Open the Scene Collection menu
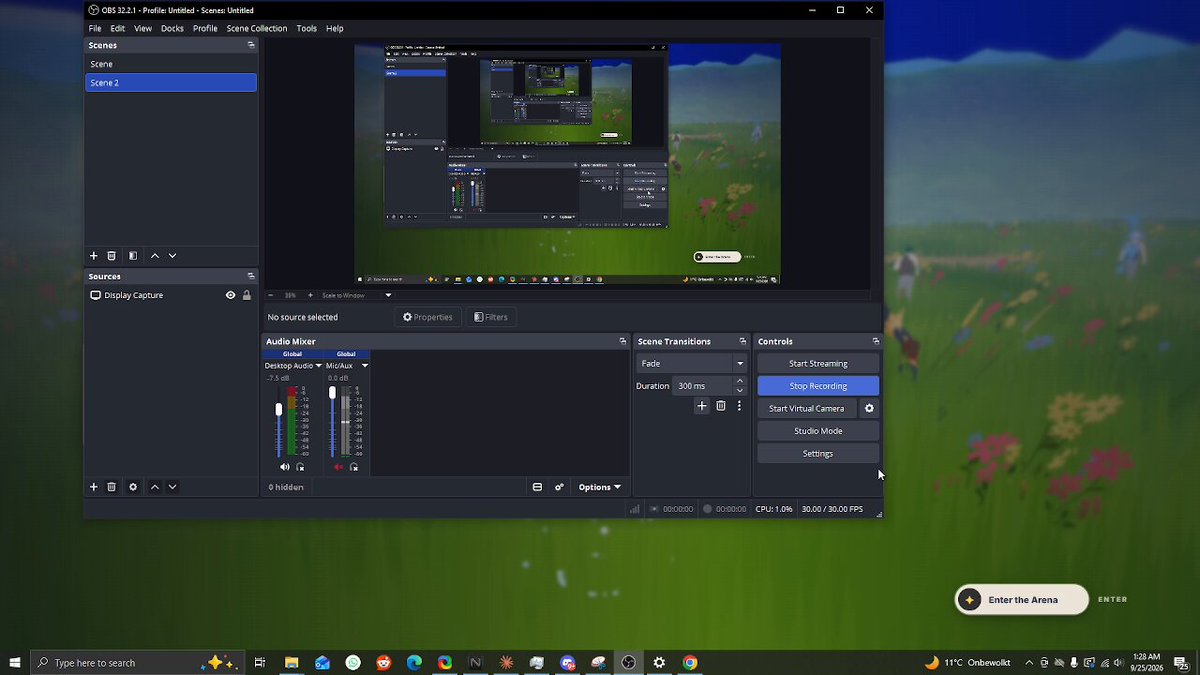Image resolution: width=1200 pixels, height=675 pixels. [x=257, y=28]
